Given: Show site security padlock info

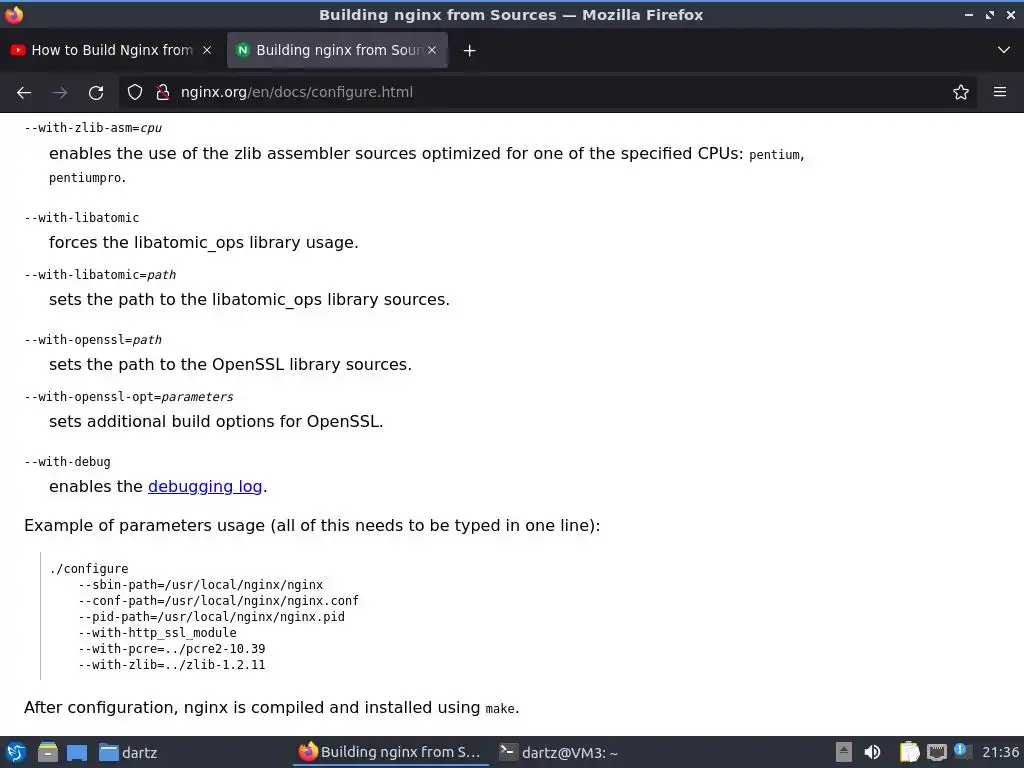Looking at the screenshot, I should click(x=163, y=93).
